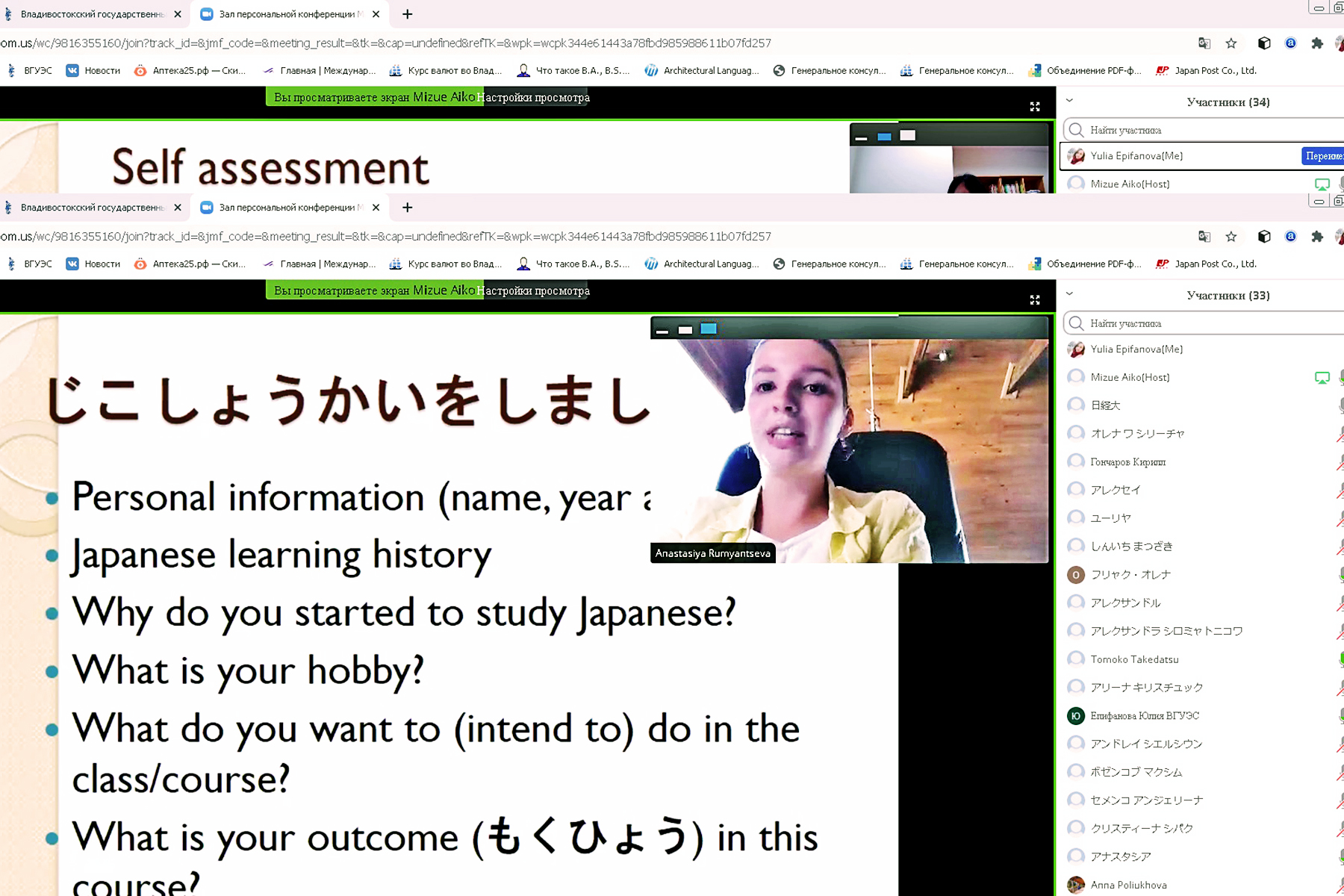The width and height of the screenshot is (1344, 896).
Task: Select blue medium-view icon in 34-participant window
Action: click(x=885, y=137)
